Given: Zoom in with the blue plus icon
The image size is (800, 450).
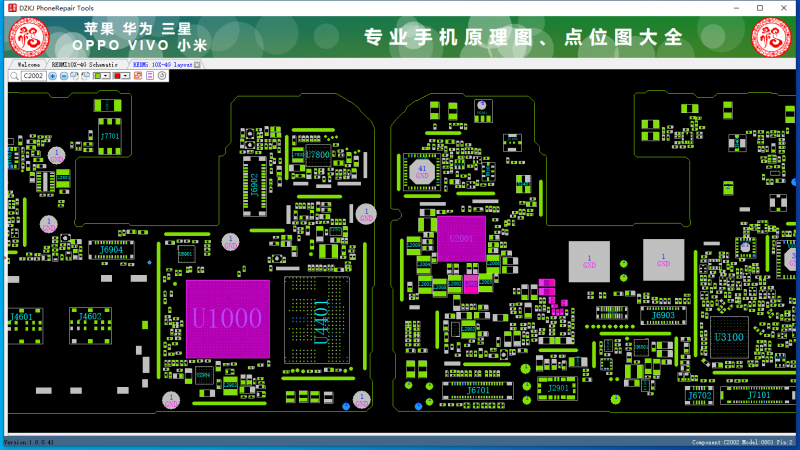Looking at the screenshot, I should 53,76.
